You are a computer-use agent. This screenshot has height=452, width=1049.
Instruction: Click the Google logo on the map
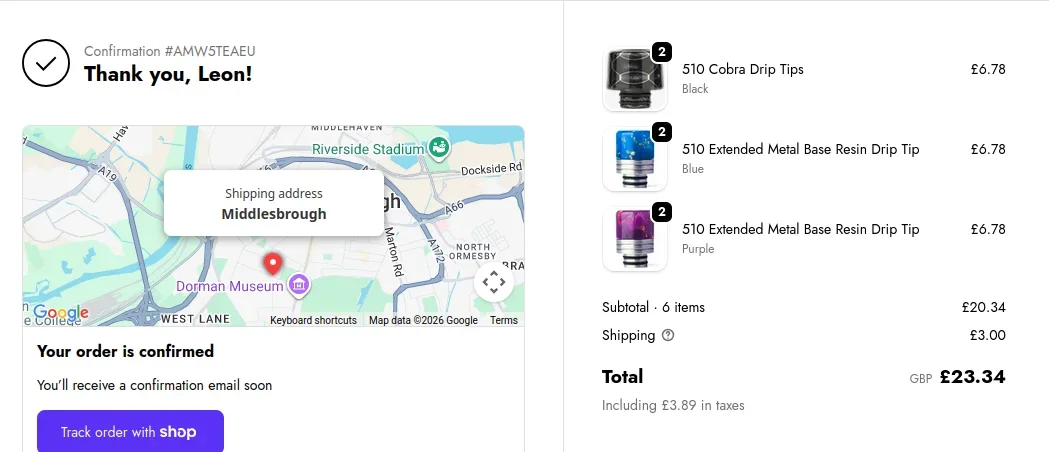[x=61, y=313]
